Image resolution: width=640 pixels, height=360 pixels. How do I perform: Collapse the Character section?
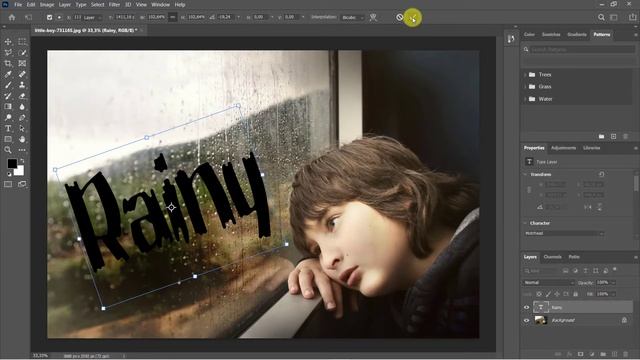[x=526, y=223]
